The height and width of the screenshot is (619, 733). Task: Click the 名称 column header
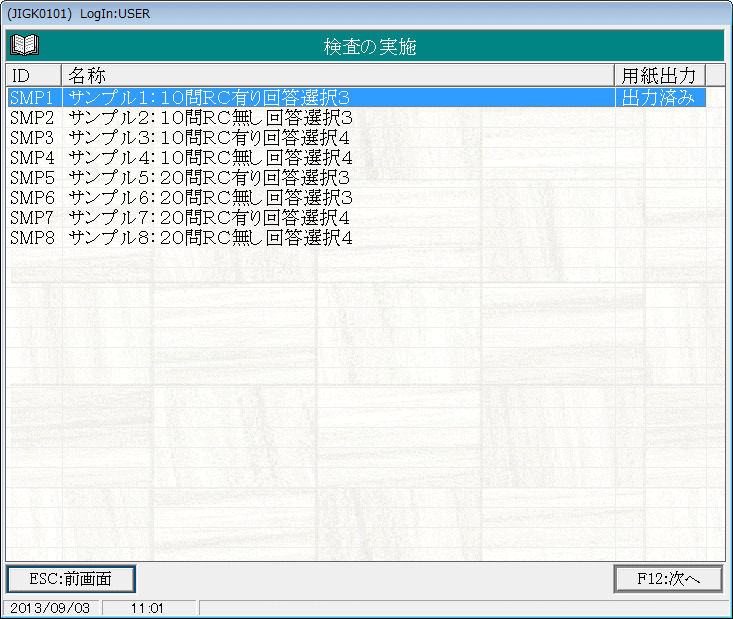[x=338, y=75]
